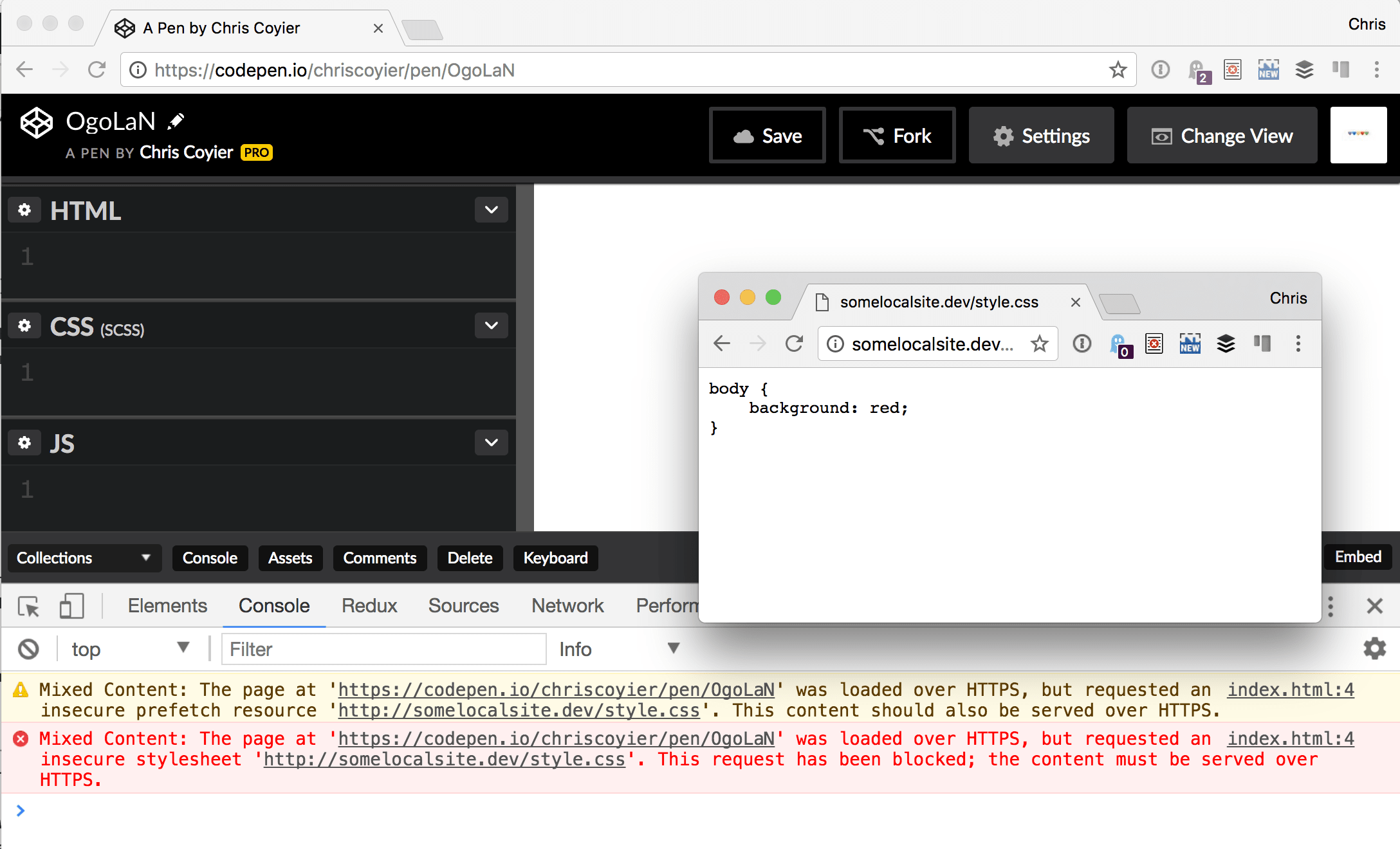Open the gear settings for the CSS editor
Screen dimensions: 1400x849
point(24,325)
